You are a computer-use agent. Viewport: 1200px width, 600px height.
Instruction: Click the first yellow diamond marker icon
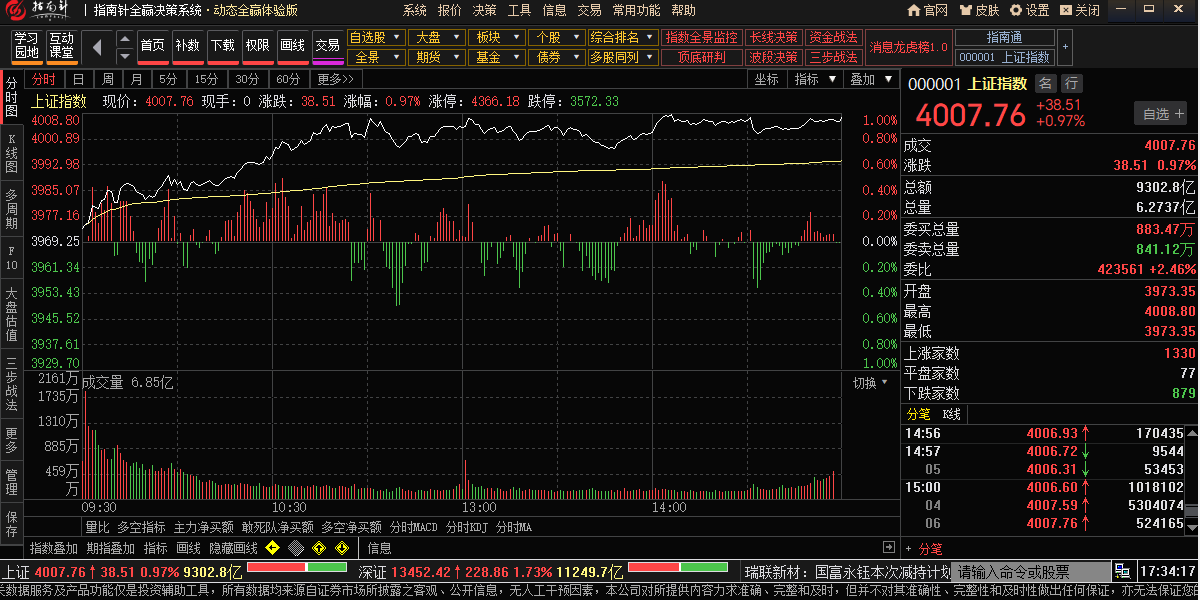272,548
